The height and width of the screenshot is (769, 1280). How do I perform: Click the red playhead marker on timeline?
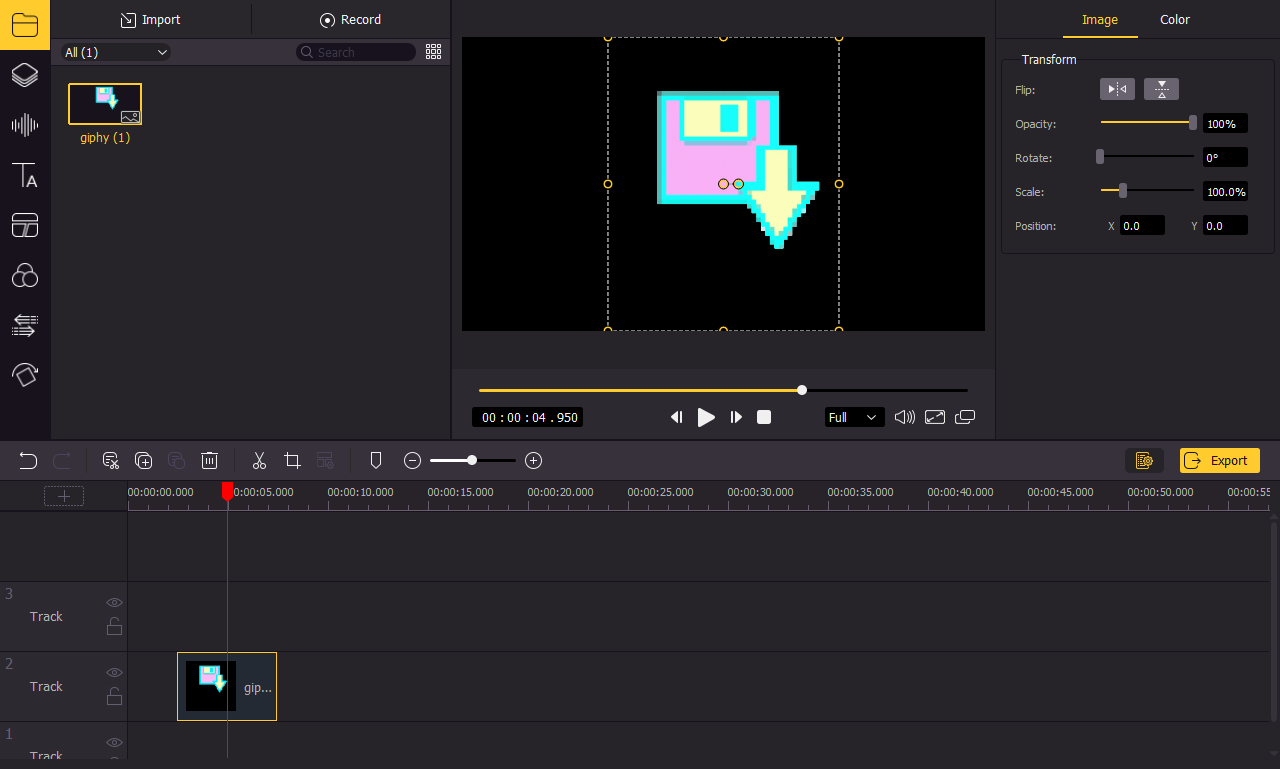click(x=227, y=491)
